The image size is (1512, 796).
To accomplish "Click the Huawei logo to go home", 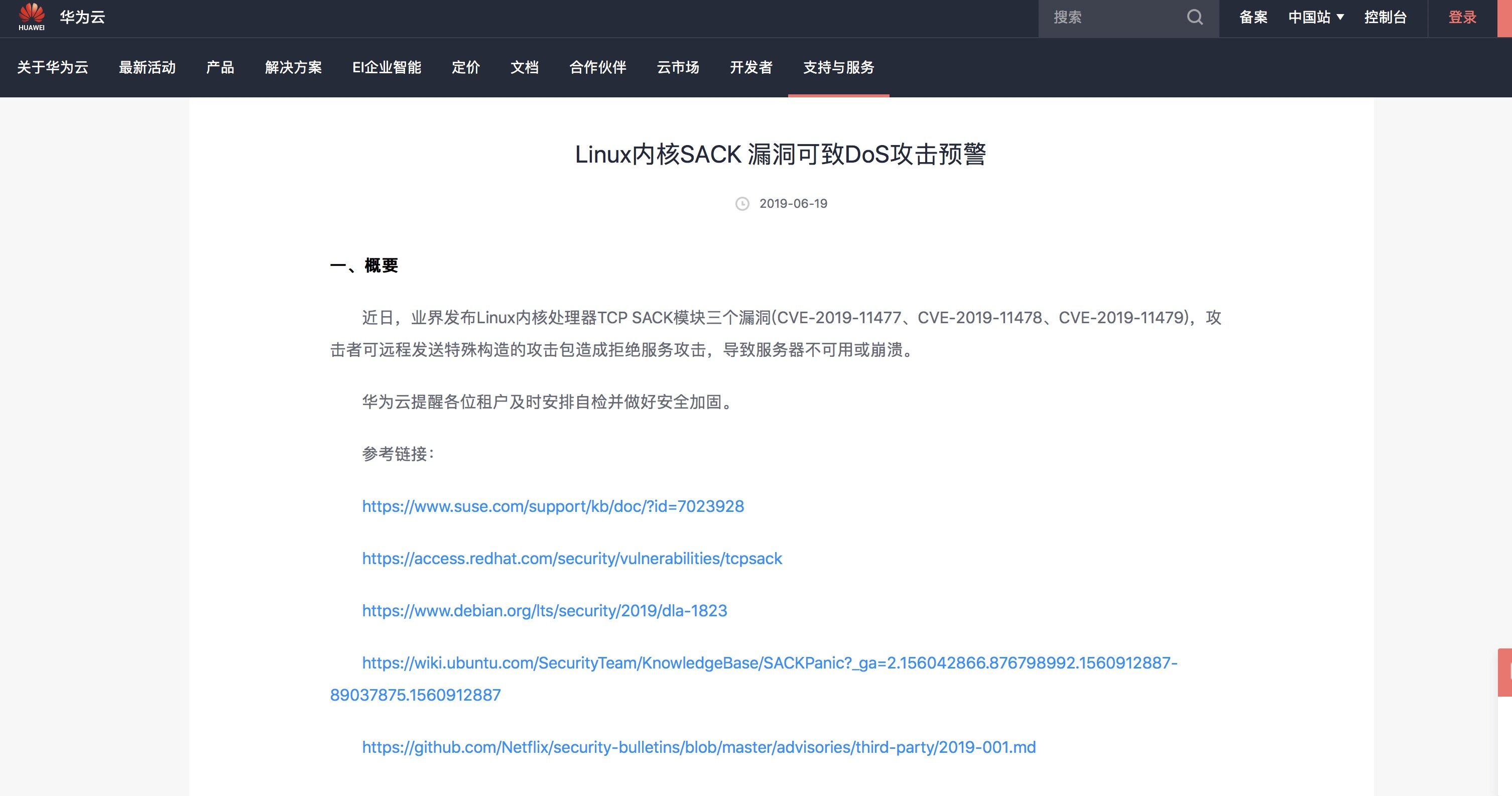I will [32, 18].
